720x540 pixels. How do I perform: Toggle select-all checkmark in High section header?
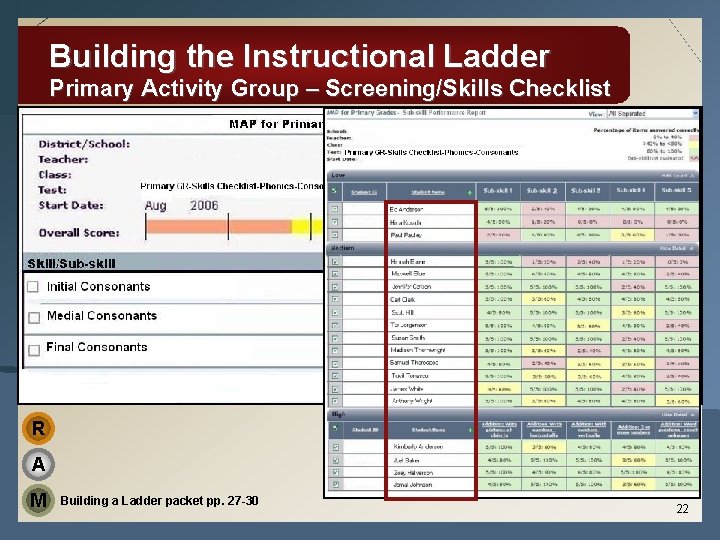tap(335, 428)
